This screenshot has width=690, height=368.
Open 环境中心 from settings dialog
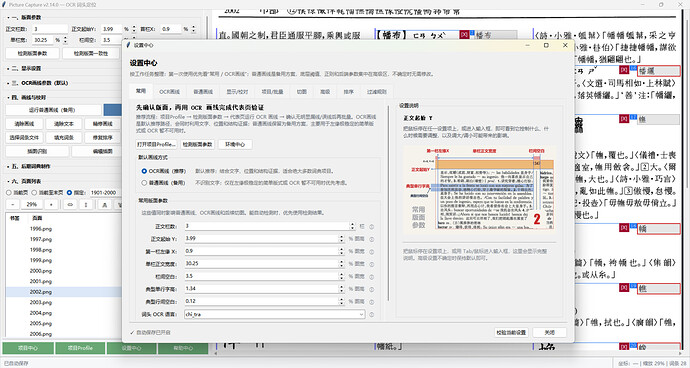(235, 144)
